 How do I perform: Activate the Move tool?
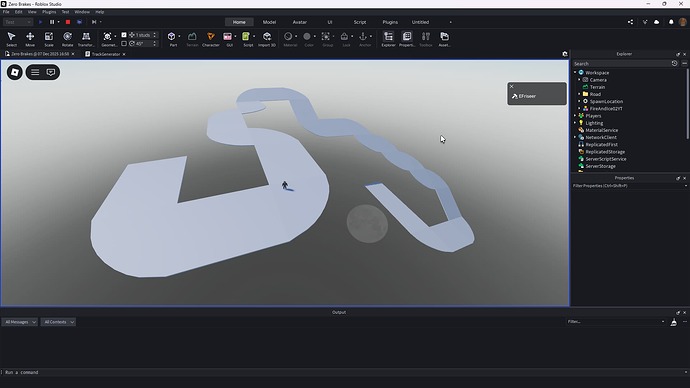pos(30,39)
